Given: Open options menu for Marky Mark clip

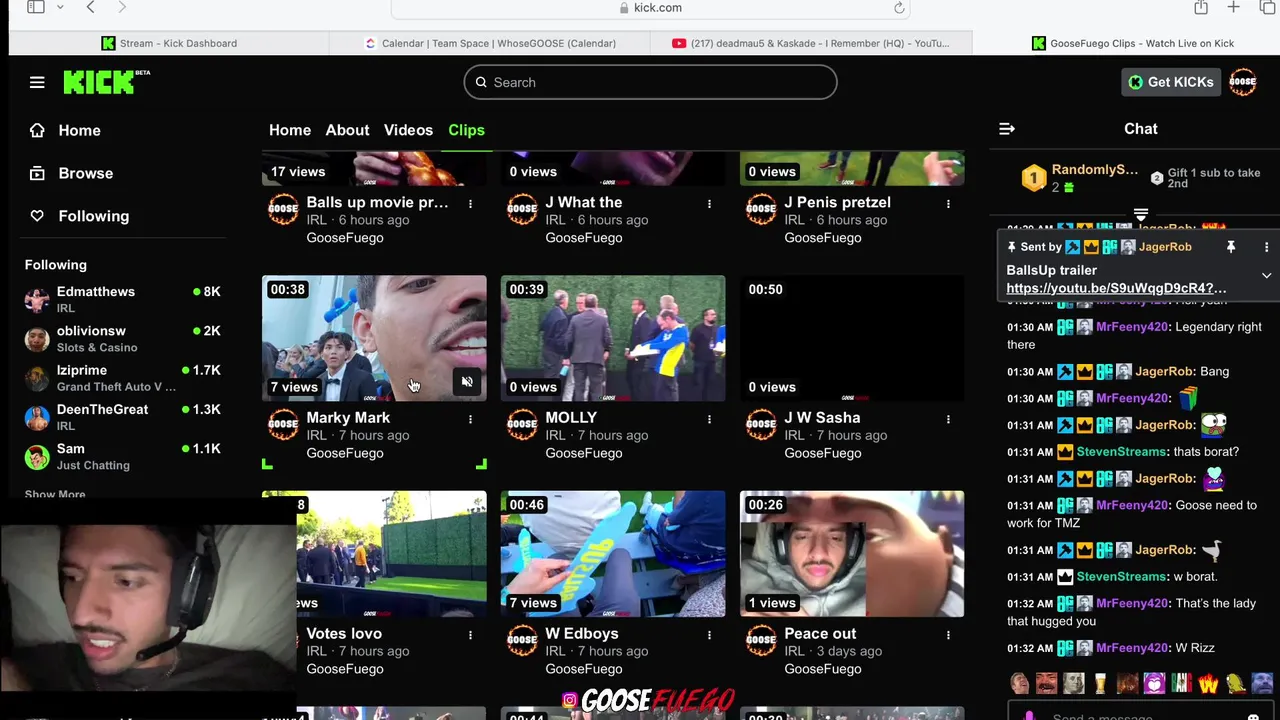Looking at the screenshot, I should tap(470, 419).
